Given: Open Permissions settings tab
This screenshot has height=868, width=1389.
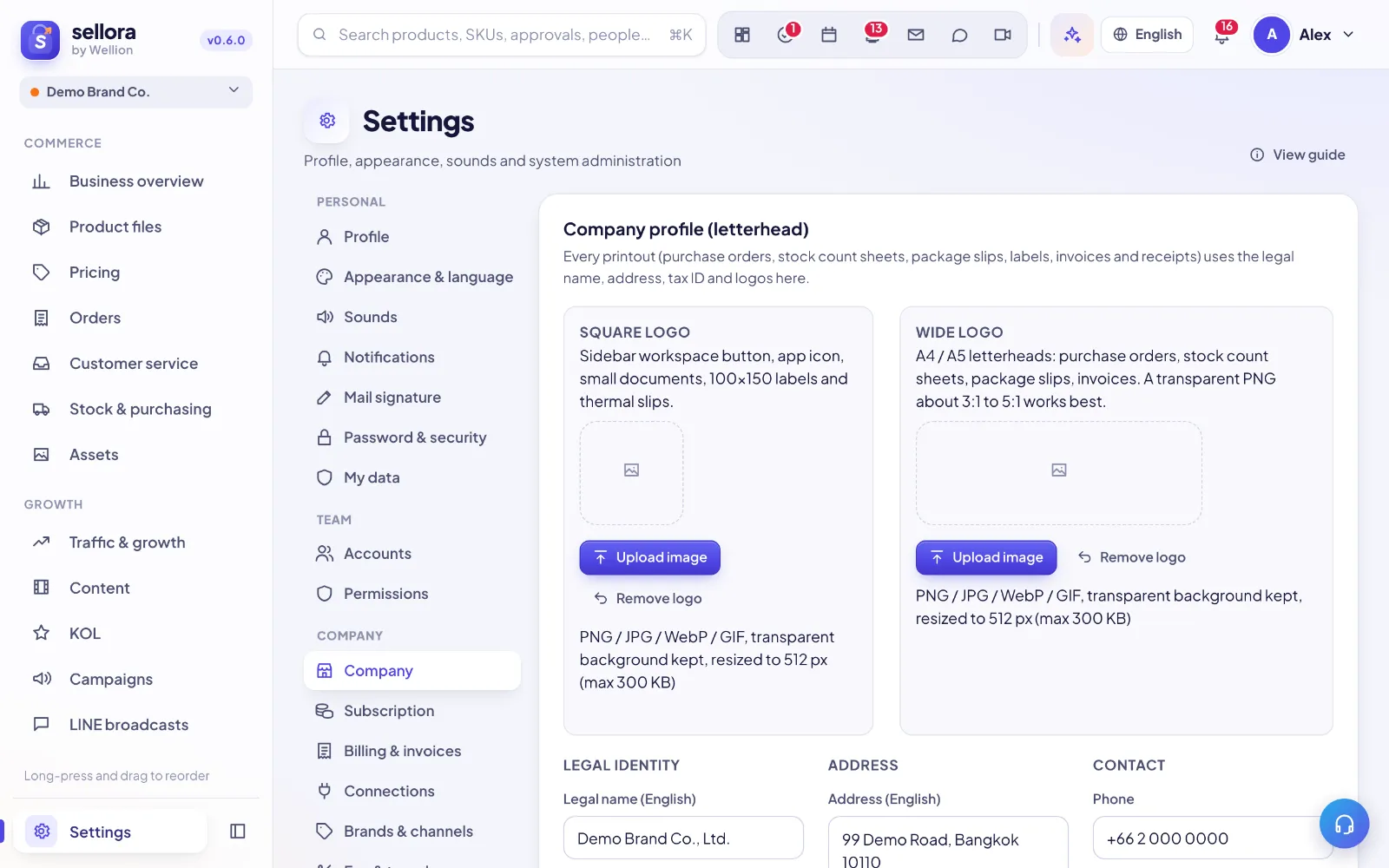Looking at the screenshot, I should (412, 594).
